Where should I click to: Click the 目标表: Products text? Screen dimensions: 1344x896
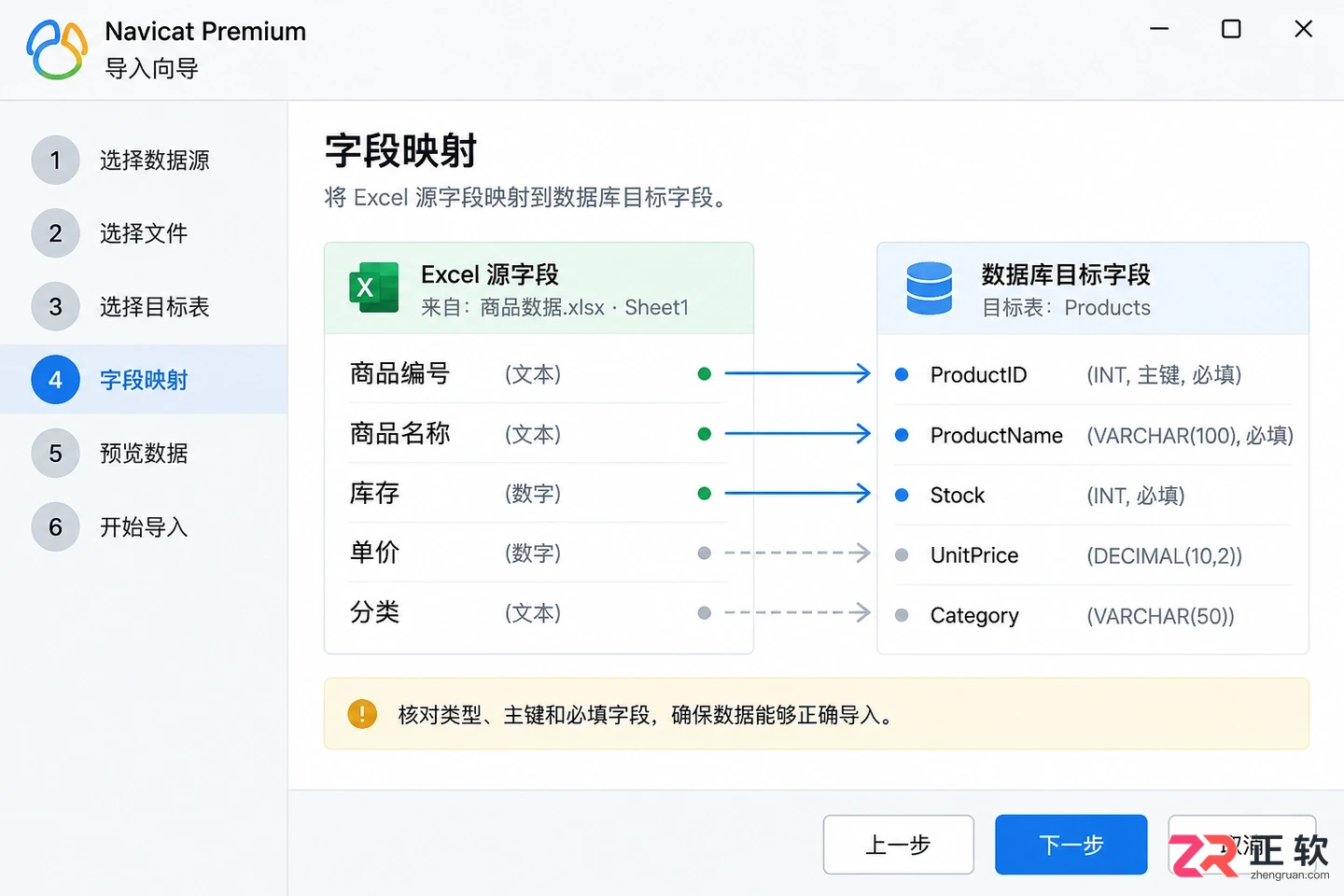pyautogui.click(x=1066, y=308)
